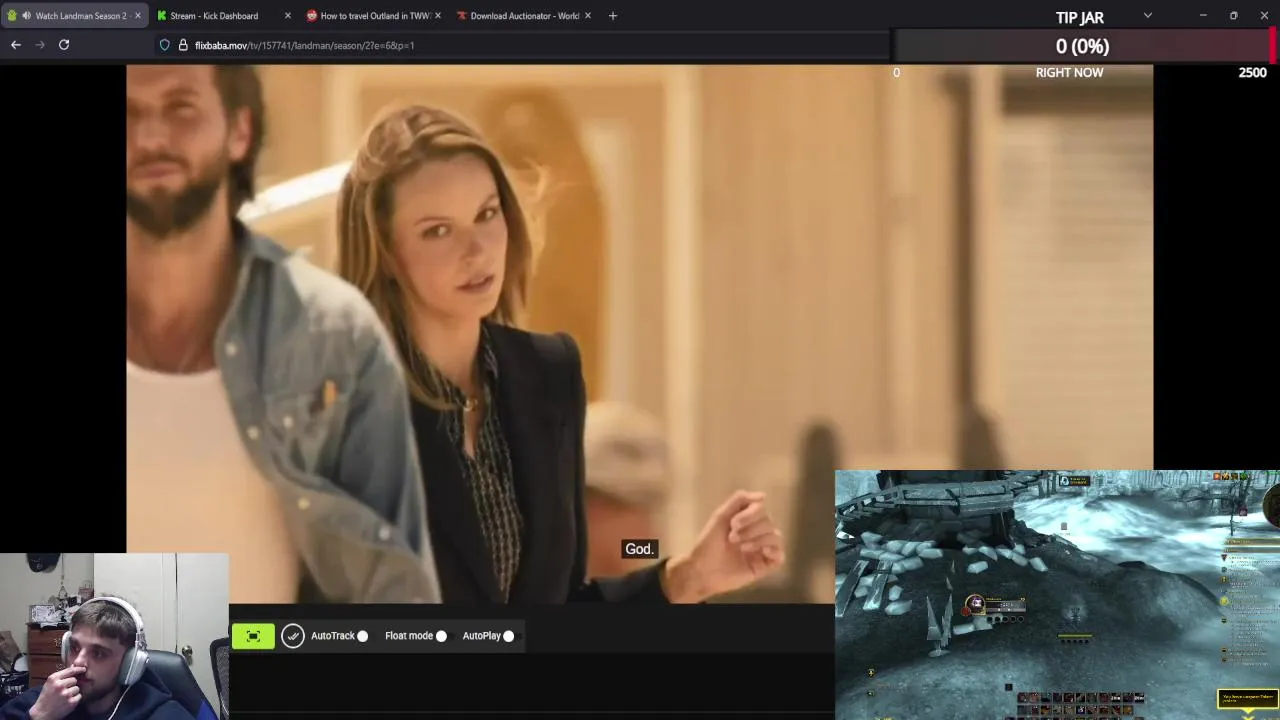
Task: Open the shield tracking protection icon
Action: (x=165, y=45)
